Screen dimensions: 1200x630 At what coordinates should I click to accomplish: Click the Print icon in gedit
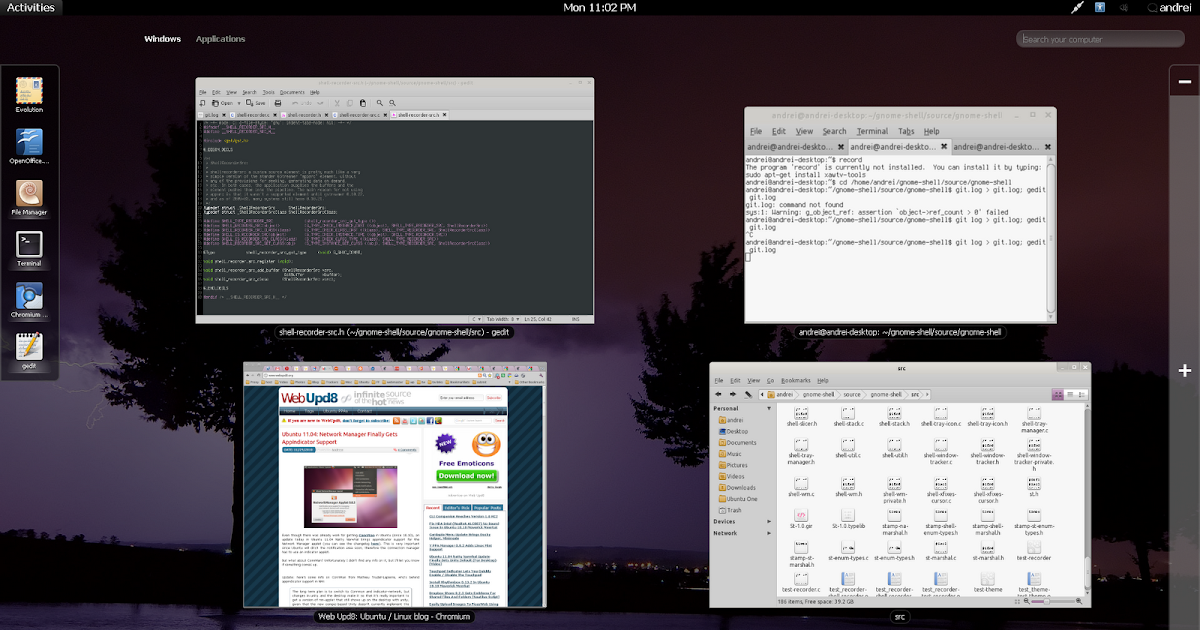point(276,103)
